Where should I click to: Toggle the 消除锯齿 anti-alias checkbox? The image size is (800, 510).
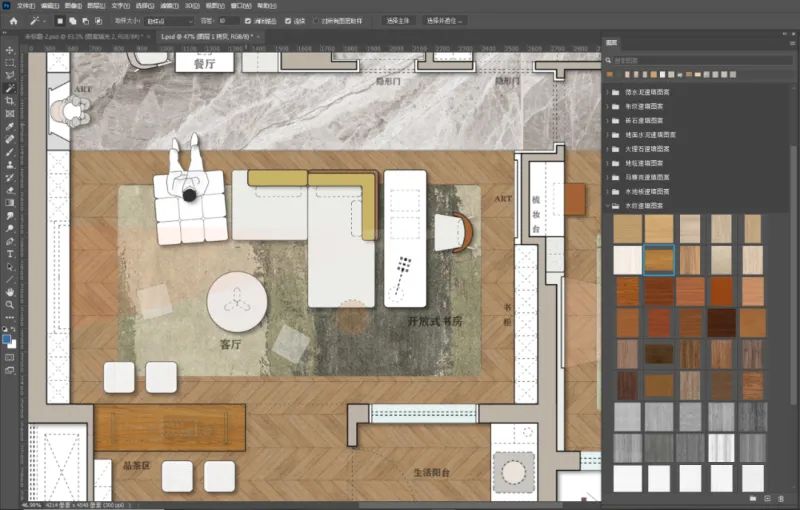248,20
